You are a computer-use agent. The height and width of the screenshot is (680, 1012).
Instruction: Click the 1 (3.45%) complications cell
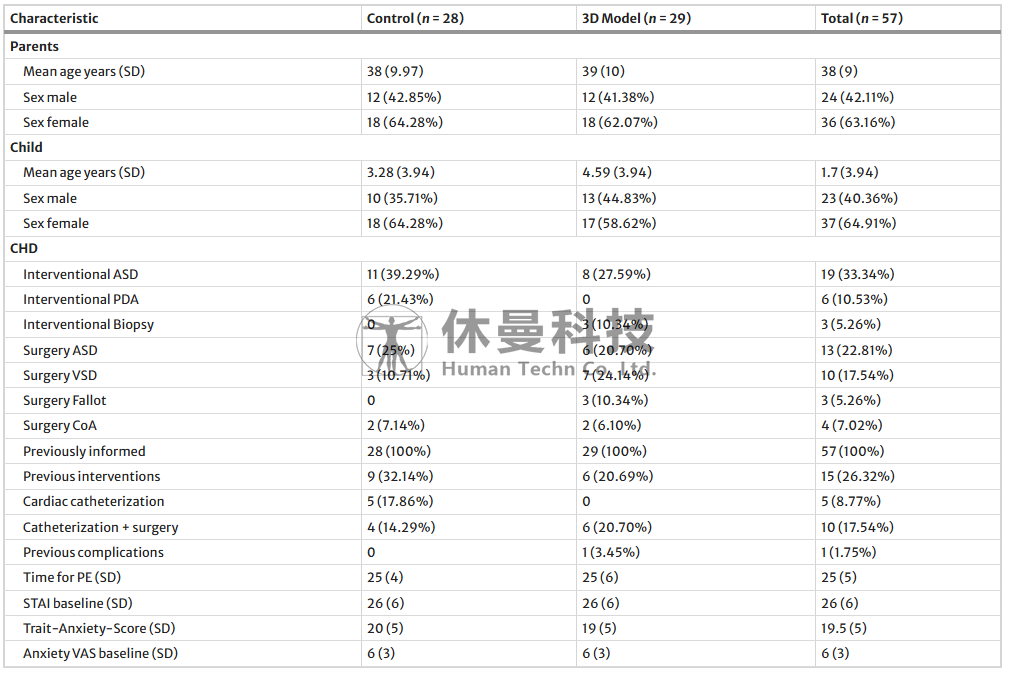pos(611,552)
